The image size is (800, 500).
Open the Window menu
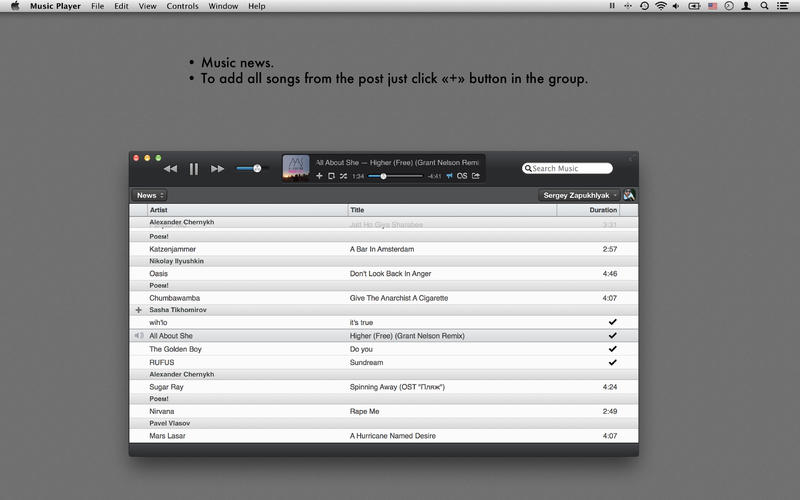tap(223, 6)
